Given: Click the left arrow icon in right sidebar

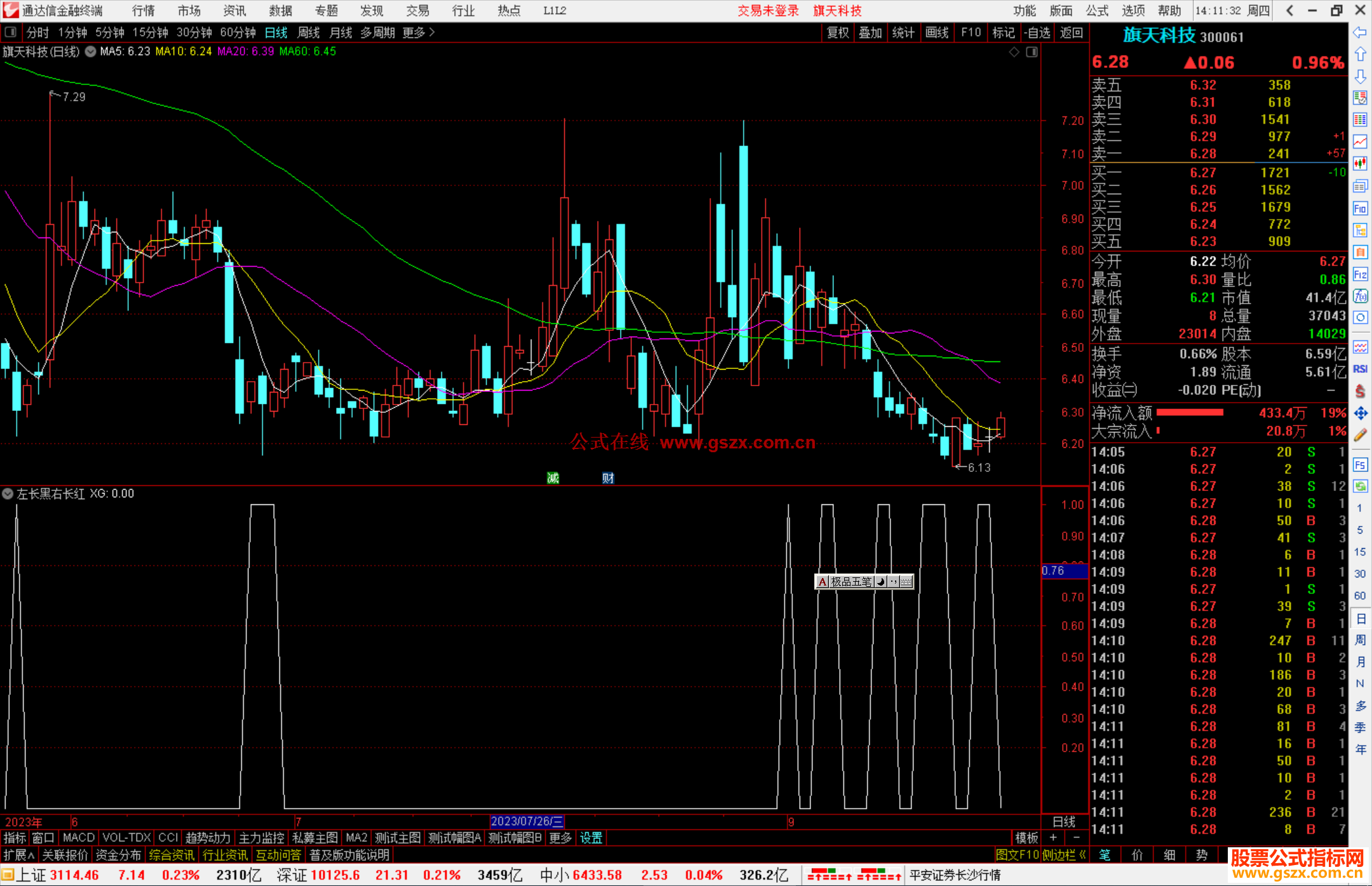Looking at the screenshot, I should 1360,32.
